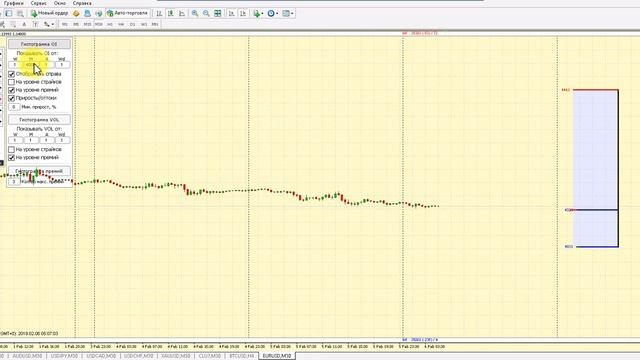This screenshot has width=640, height=360.
Task: Open the indicators list icon
Action: click(256, 13)
